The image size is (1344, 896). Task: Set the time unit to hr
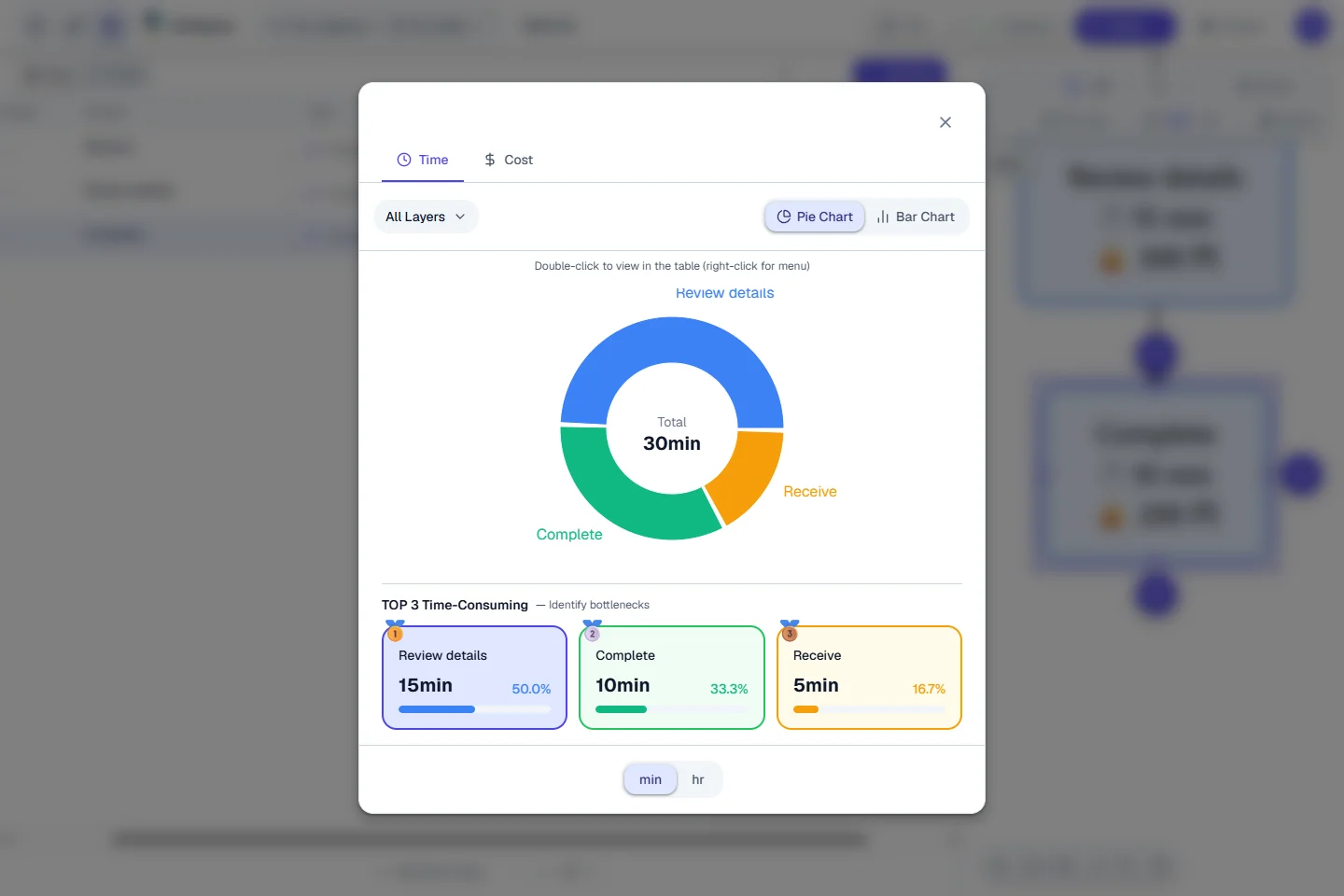tap(698, 779)
